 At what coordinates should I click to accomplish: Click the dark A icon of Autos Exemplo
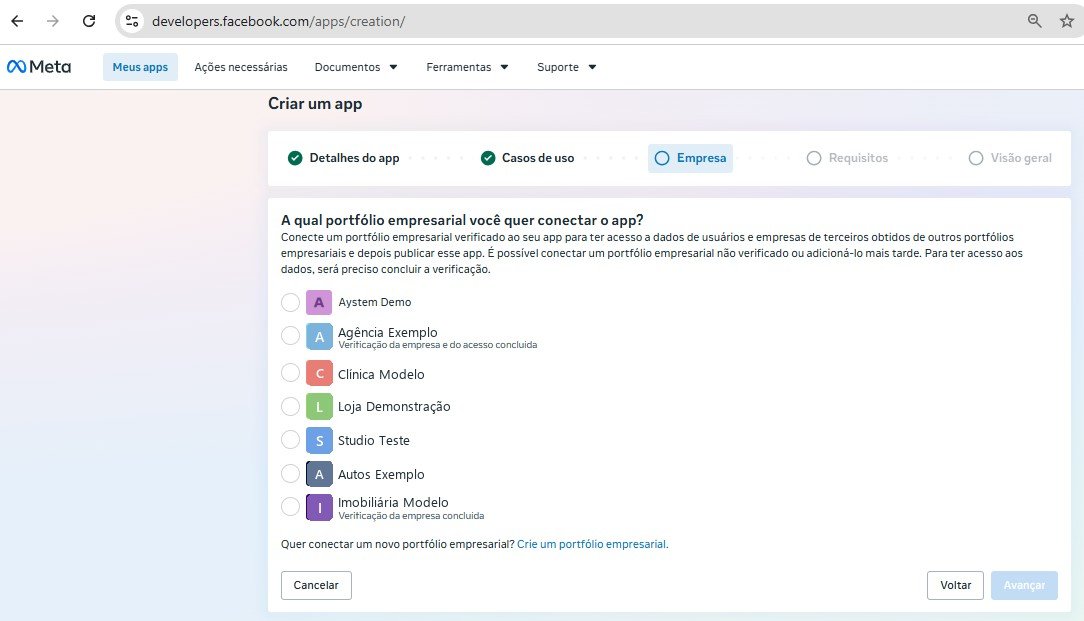(x=319, y=474)
